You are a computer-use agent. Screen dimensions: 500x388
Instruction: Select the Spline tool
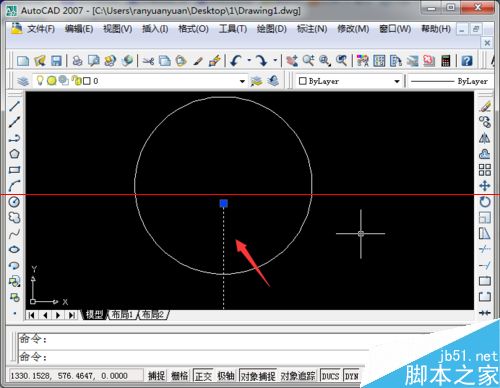tap(14, 234)
